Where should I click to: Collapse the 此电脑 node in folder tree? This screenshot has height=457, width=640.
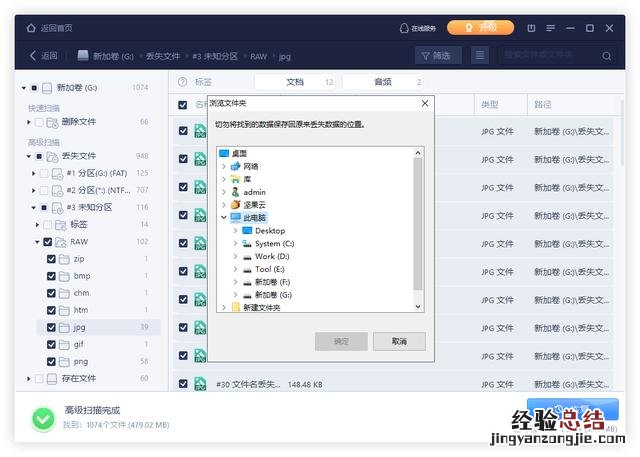click(x=224, y=217)
